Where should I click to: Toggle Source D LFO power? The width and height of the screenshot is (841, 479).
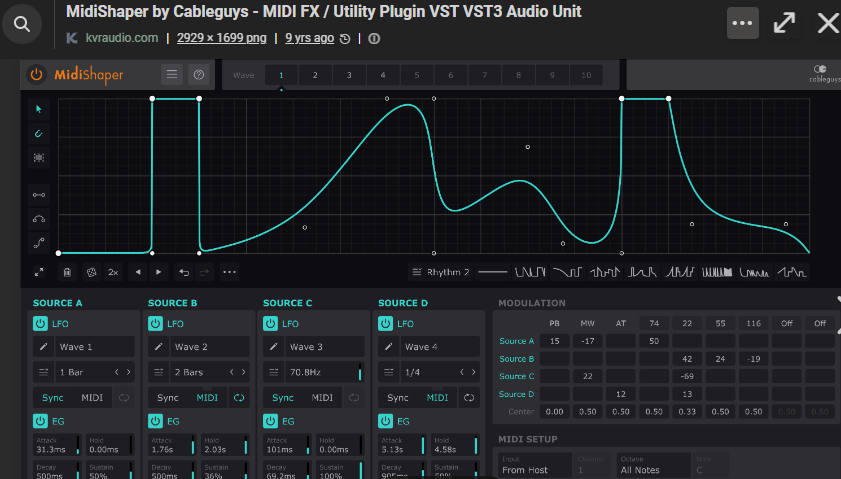[386, 323]
